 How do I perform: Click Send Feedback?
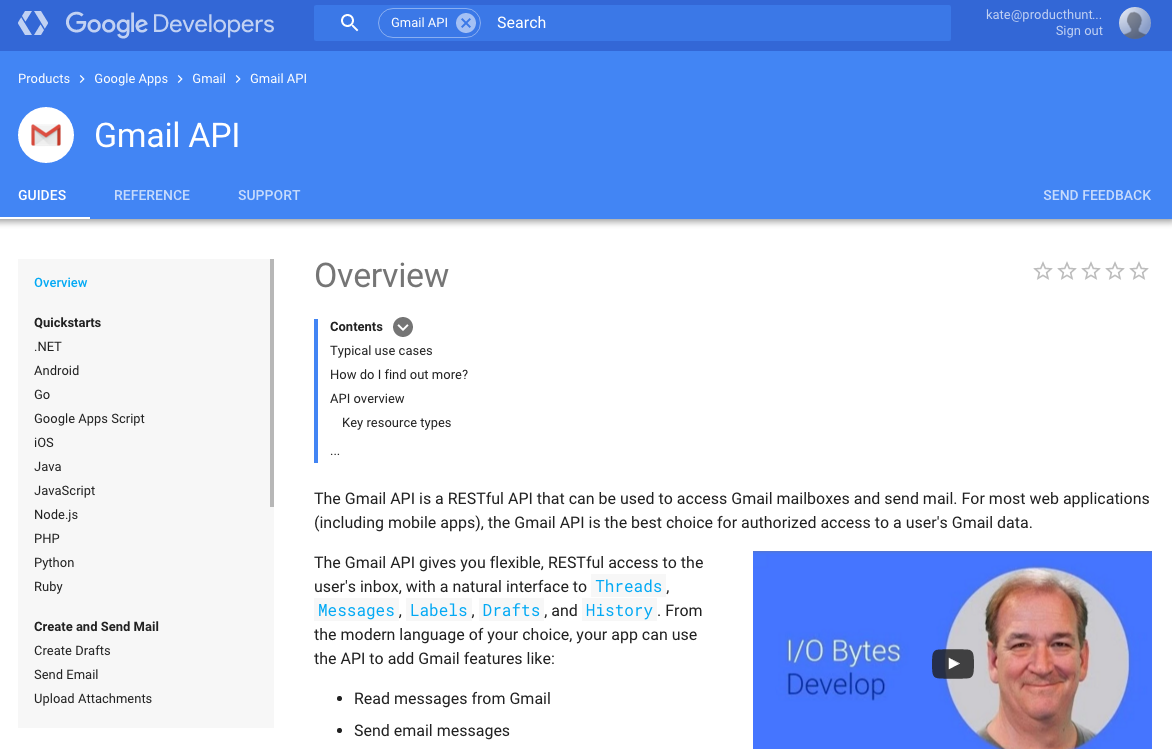[x=1097, y=195]
